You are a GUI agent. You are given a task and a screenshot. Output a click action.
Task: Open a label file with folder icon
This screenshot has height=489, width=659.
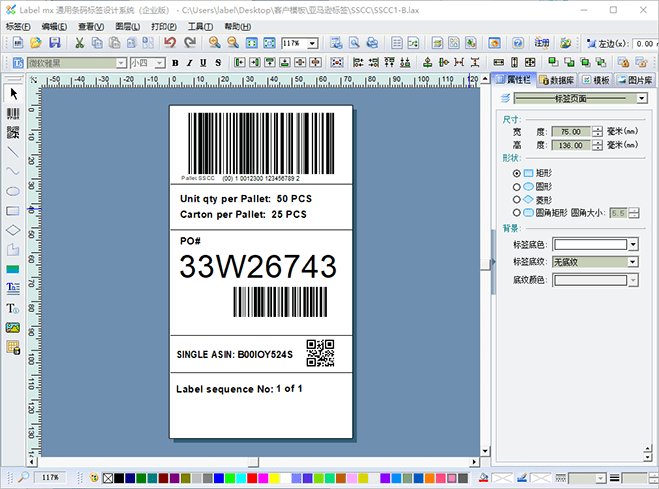pos(36,43)
